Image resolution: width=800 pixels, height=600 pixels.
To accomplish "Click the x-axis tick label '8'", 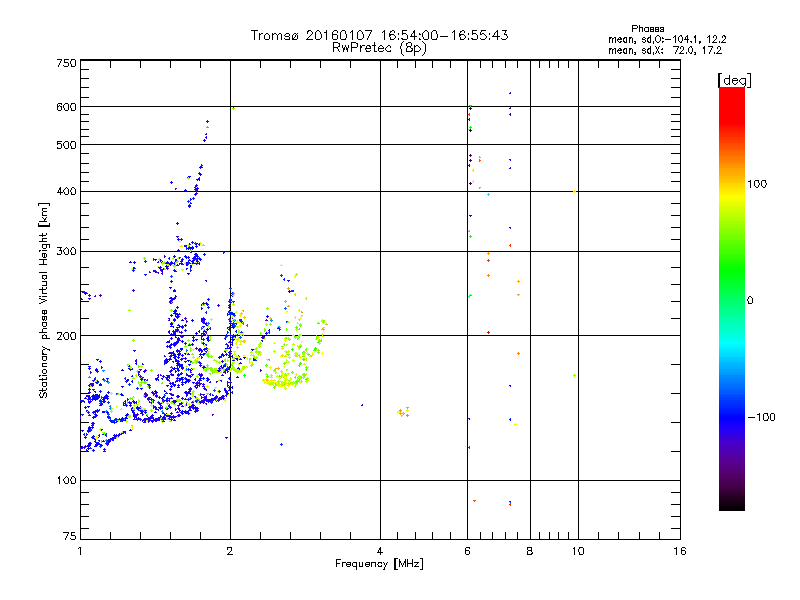I will (x=530, y=551).
